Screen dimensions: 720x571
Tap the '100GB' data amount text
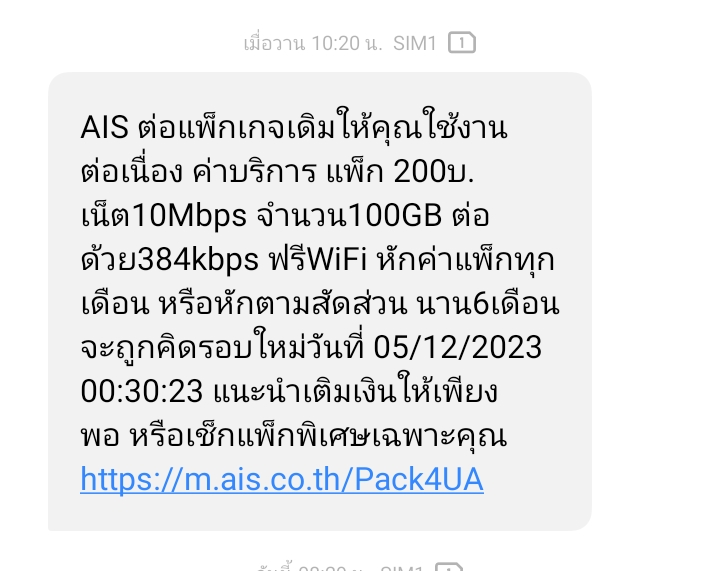click(x=395, y=215)
